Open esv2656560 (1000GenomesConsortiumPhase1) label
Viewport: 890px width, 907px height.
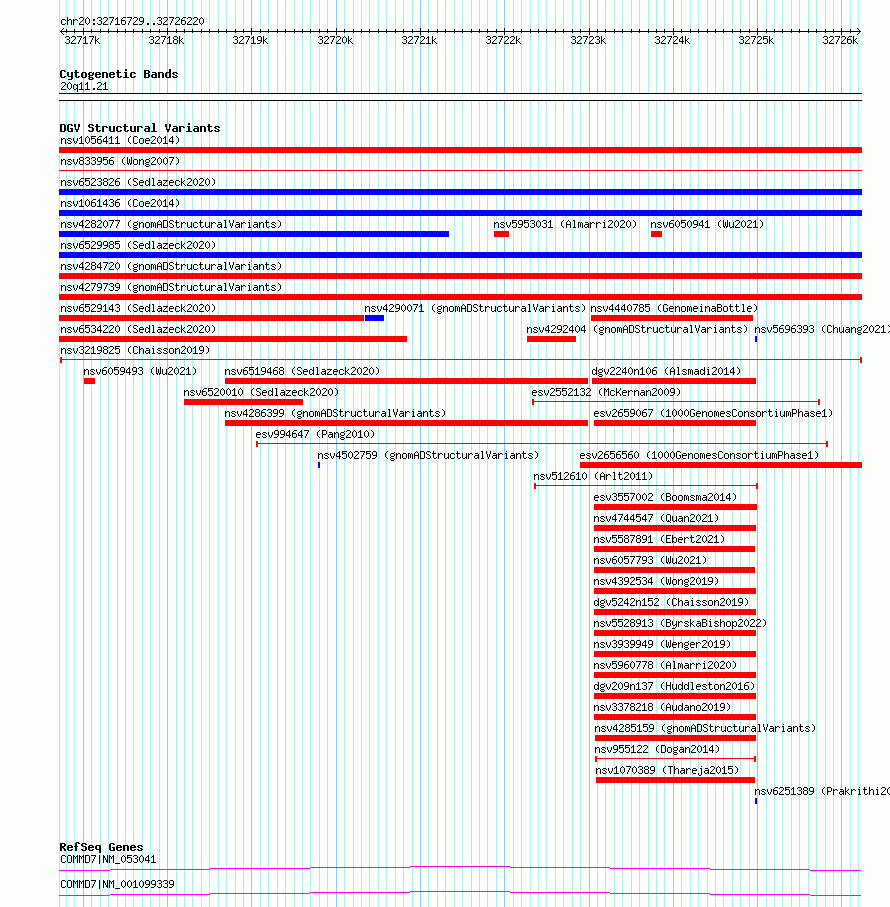[x=699, y=455]
